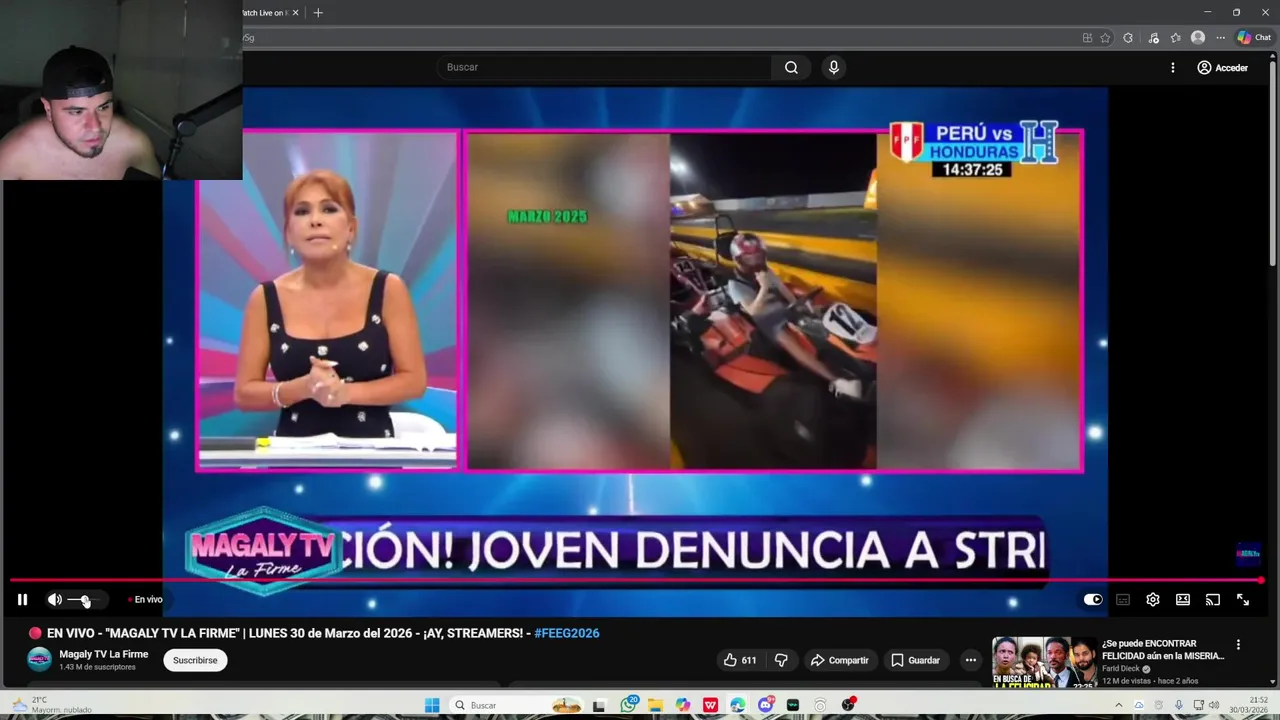Screen dimensions: 1280x720
Task: Open the #FEEG2026 hashtag link
Action: pos(567,633)
